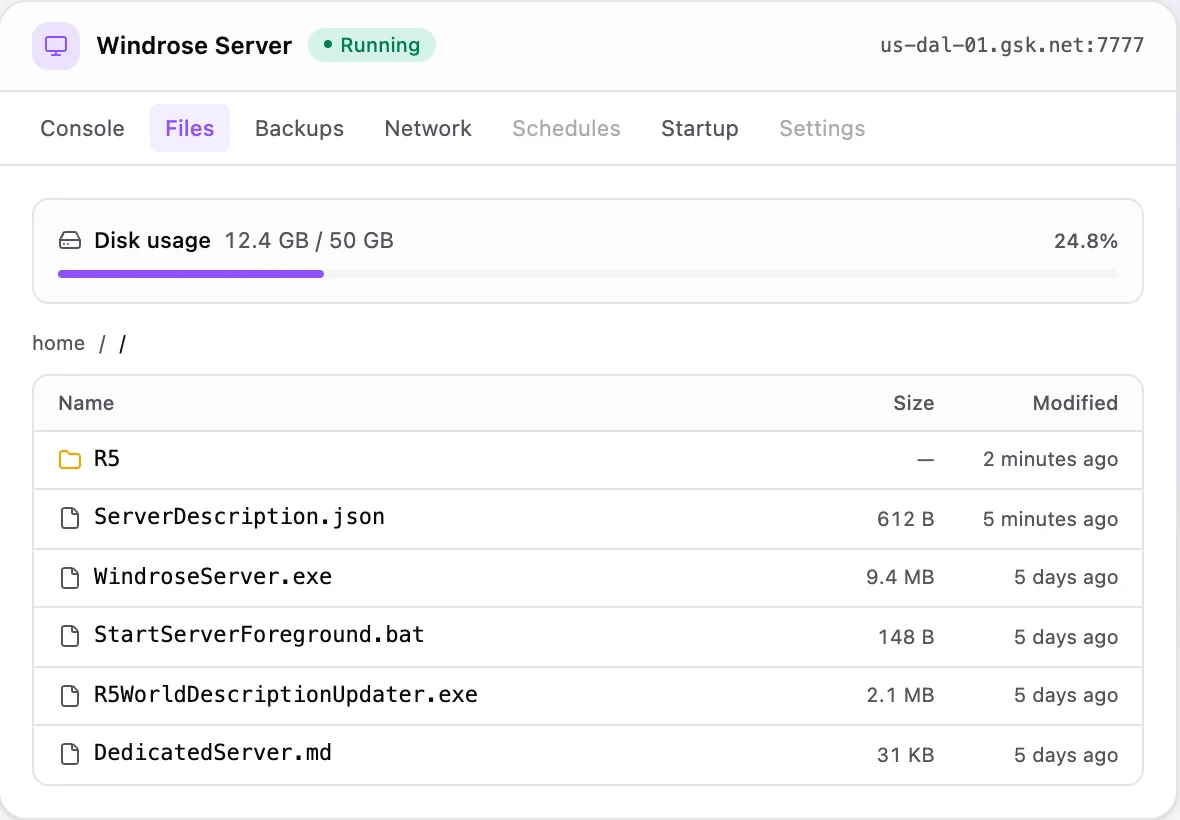
Task: Click the Windrose Server monitor icon
Action: point(56,46)
